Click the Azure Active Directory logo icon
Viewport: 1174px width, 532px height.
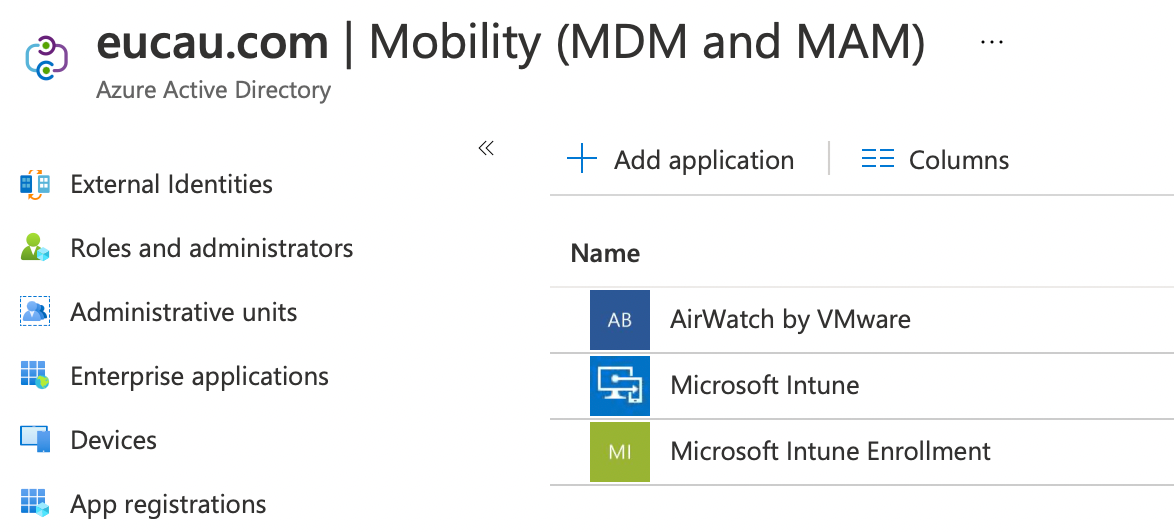[46, 58]
